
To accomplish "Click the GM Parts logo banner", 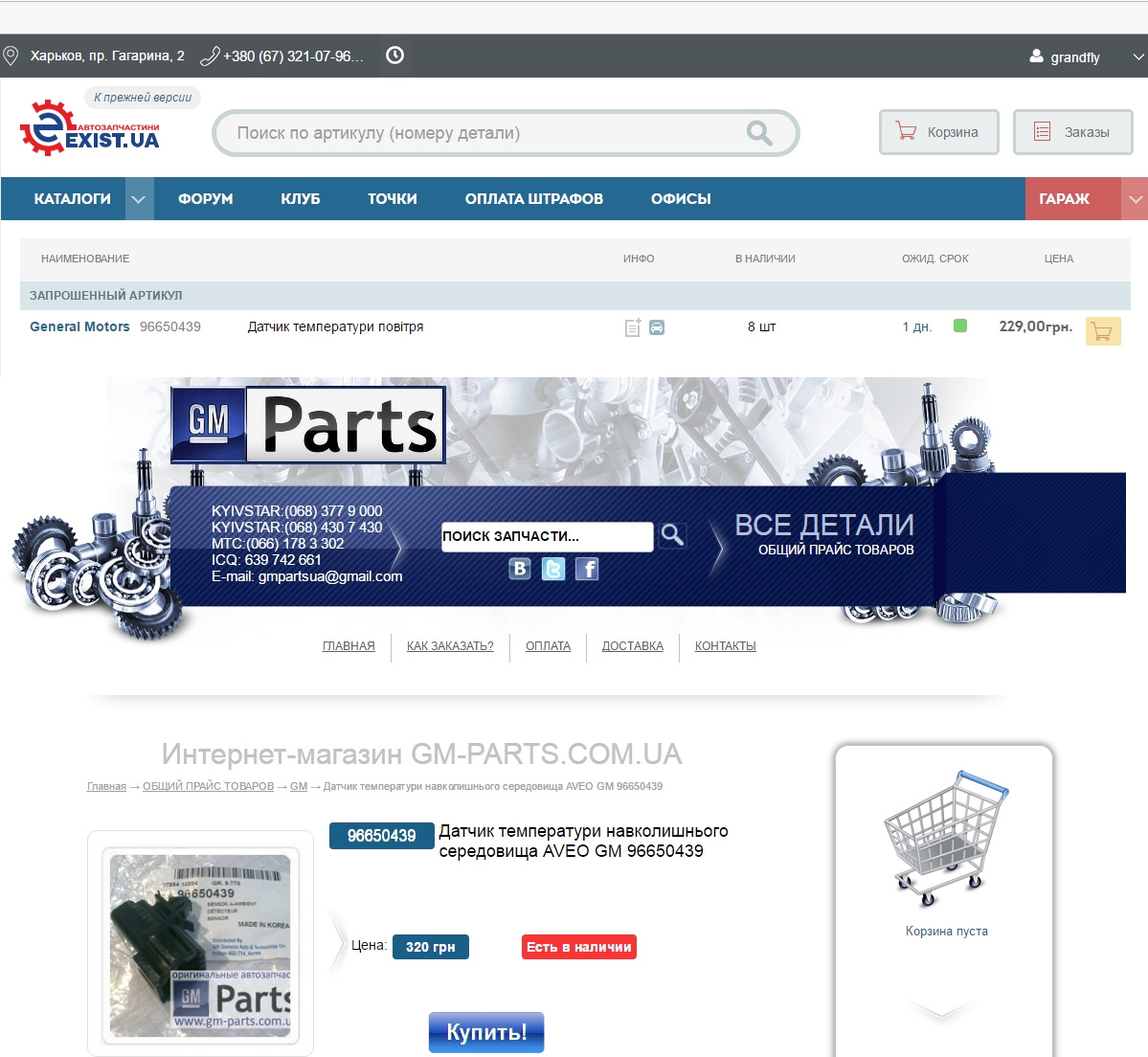I will pos(308,425).
